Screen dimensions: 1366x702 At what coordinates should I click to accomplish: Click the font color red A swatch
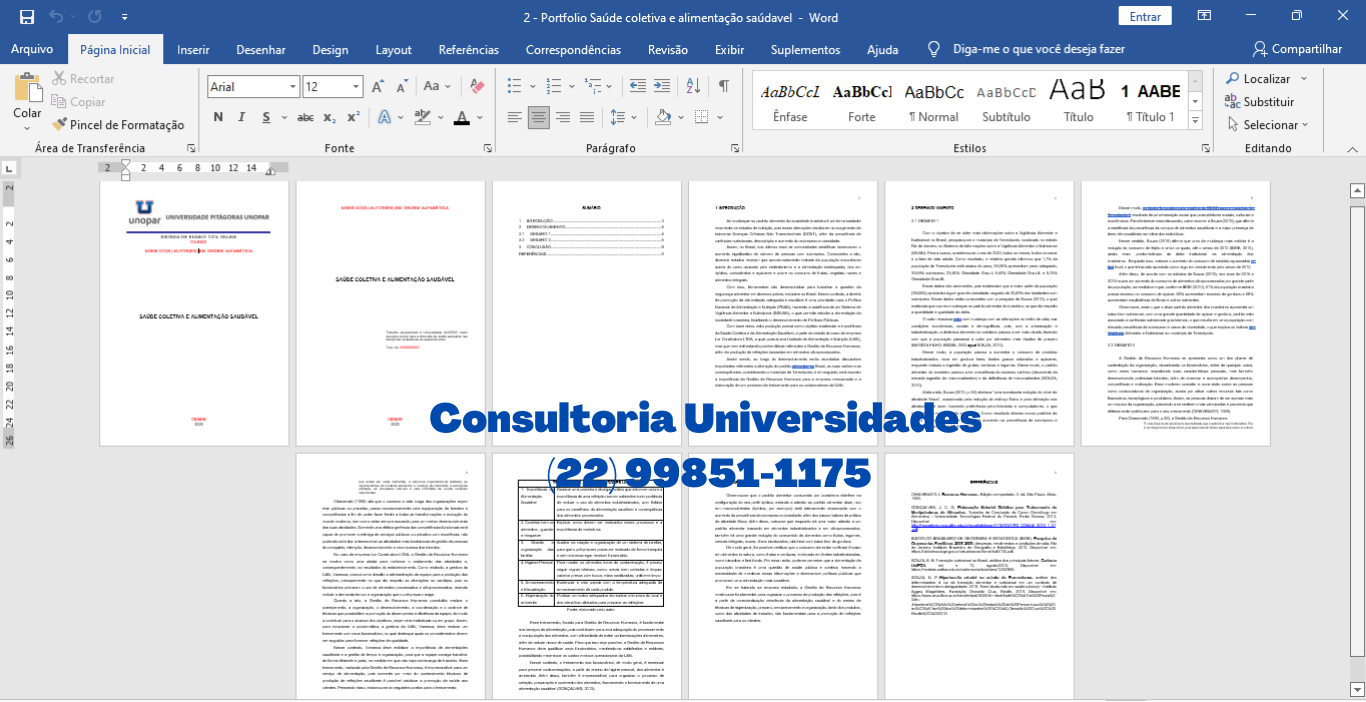[x=461, y=118]
